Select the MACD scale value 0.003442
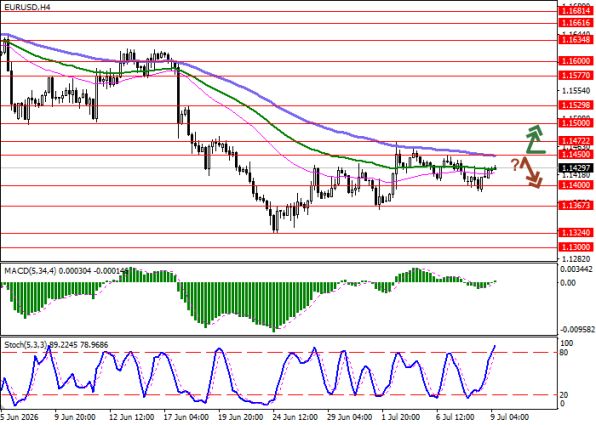The height and width of the screenshot is (425, 596). click(x=577, y=270)
